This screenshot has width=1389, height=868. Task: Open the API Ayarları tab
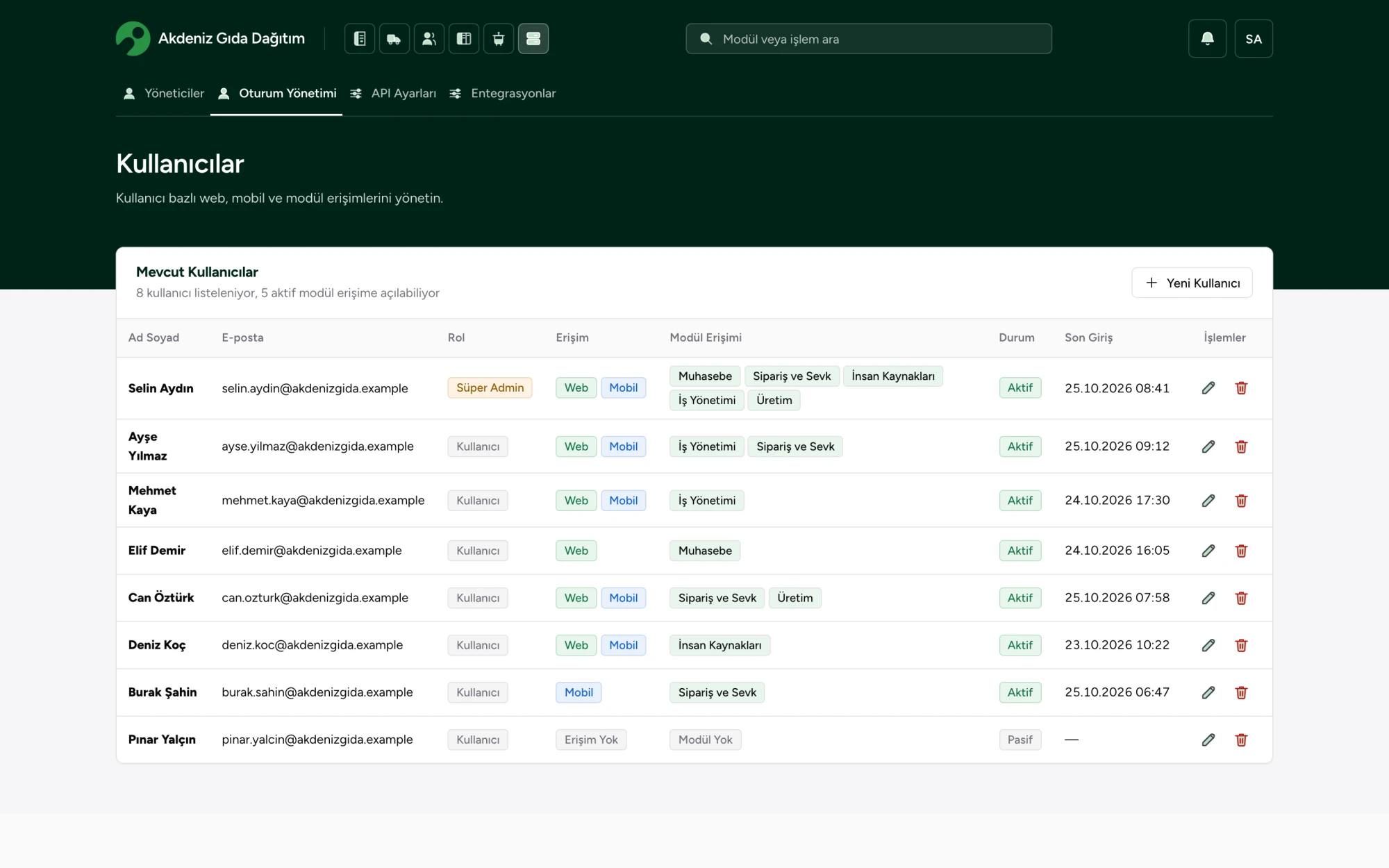click(x=393, y=94)
